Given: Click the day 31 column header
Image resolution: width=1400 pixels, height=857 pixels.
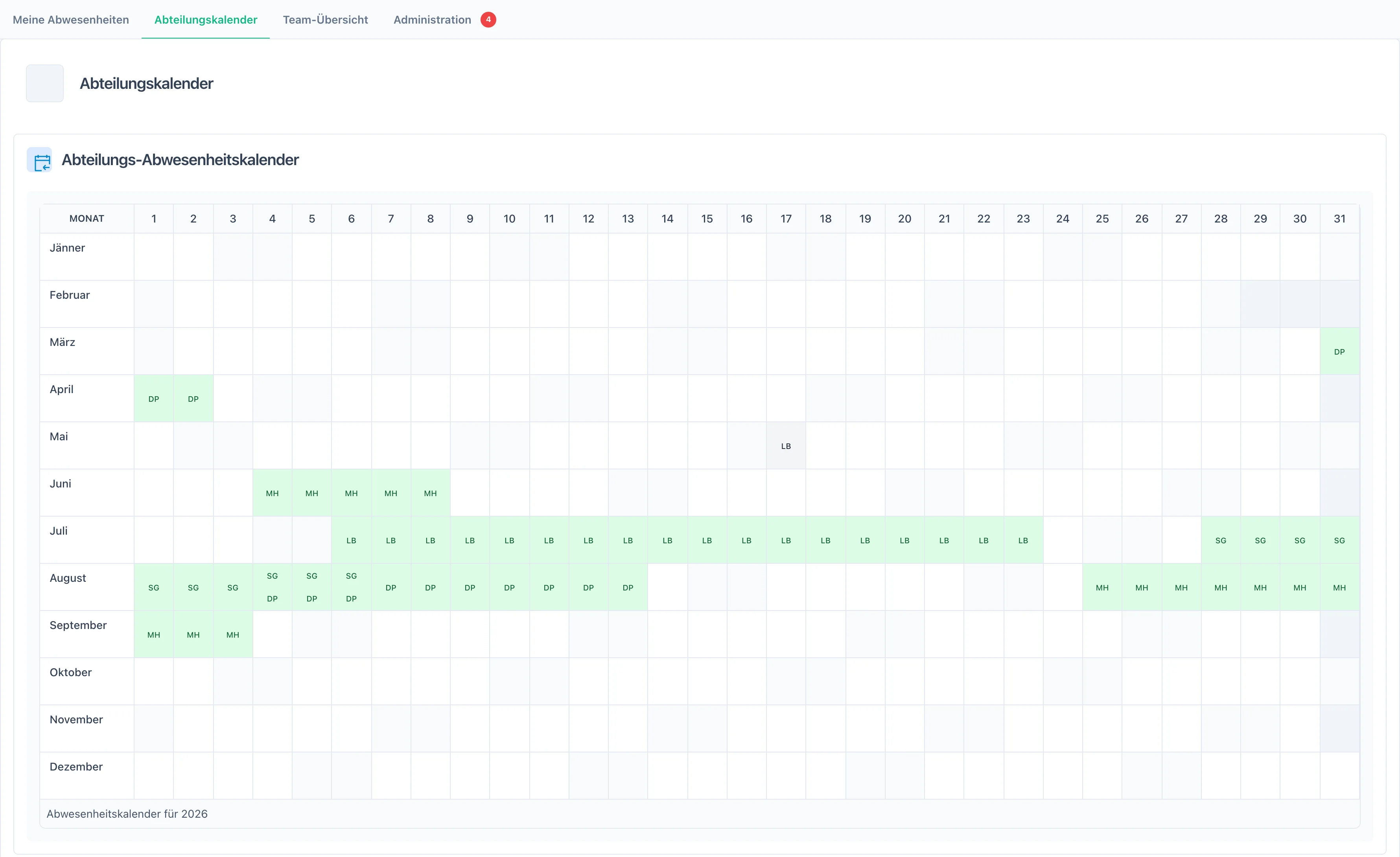Looking at the screenshot, I should tap(1340, 219).
